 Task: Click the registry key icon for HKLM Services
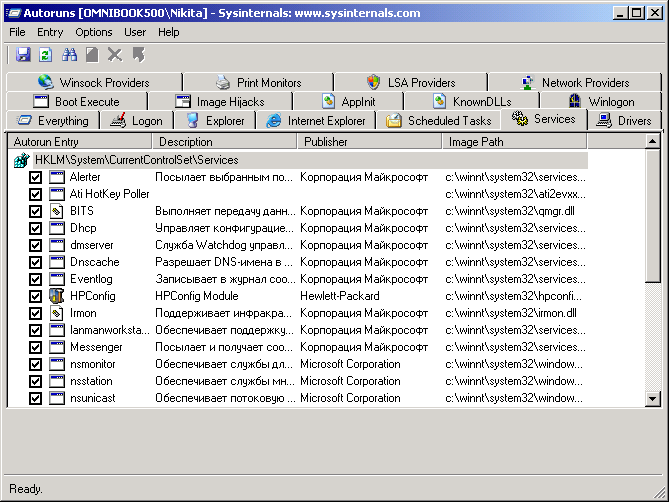coord(22,160)
